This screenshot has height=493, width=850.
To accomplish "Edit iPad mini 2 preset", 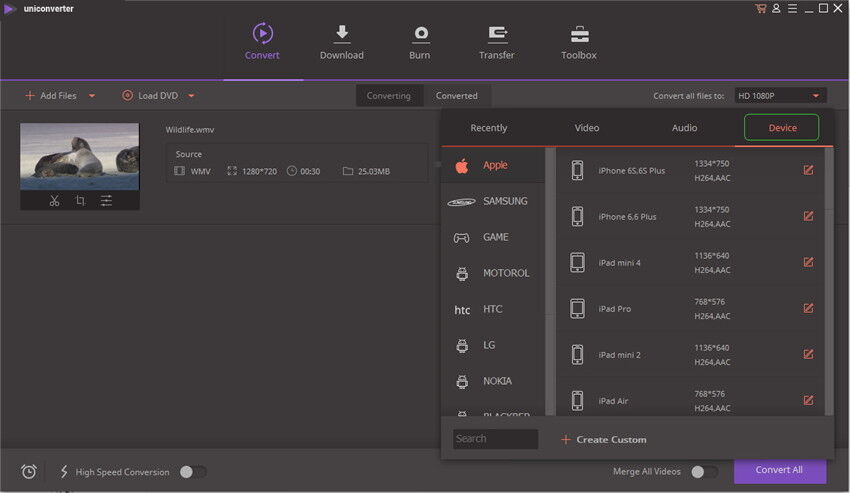I will tap(808, 355).
